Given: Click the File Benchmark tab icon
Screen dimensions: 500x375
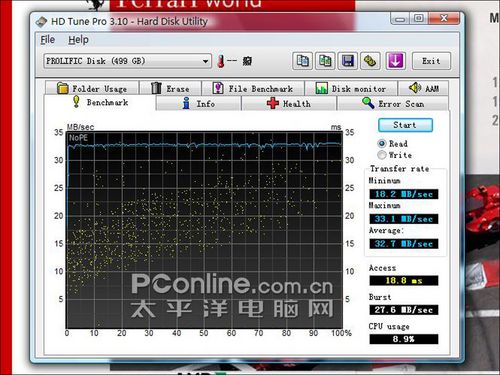Looking at the screenshot, I should [218, 88].
